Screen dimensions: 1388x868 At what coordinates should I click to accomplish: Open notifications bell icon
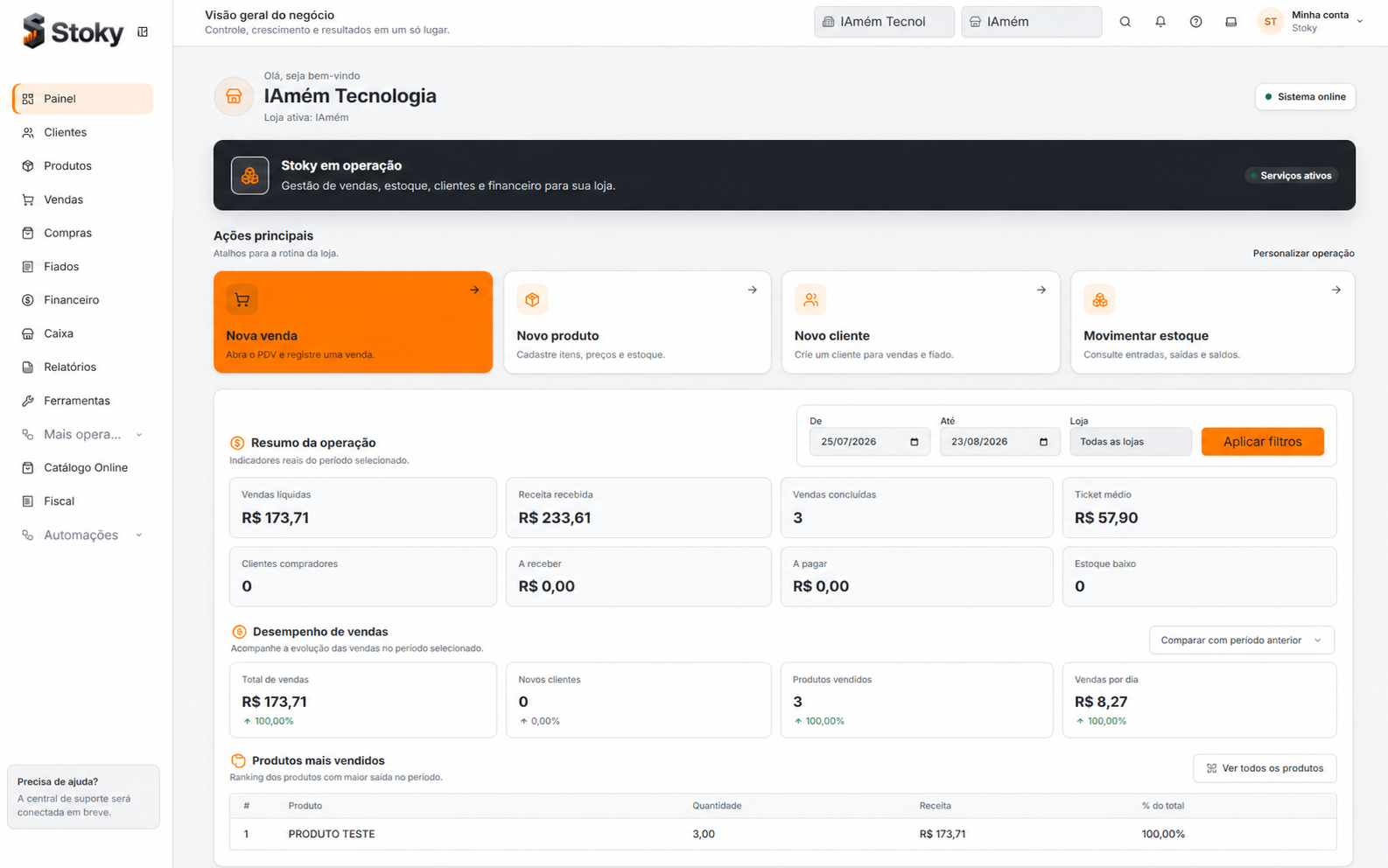[x=1160, y=22]
